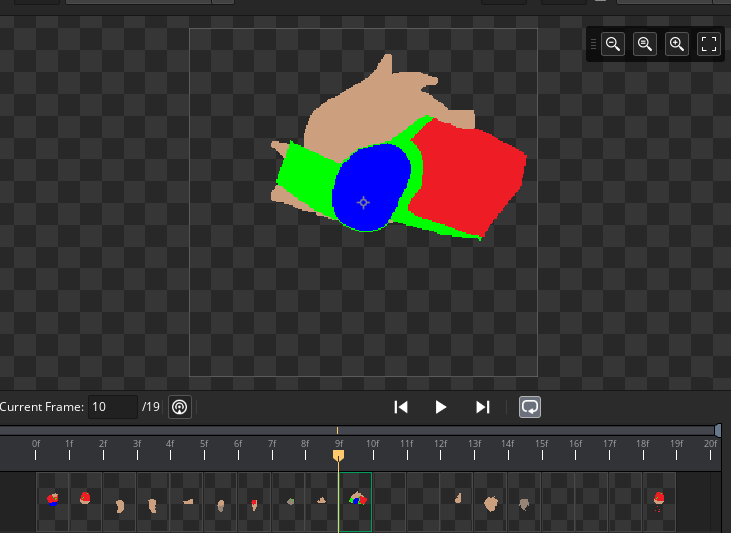Jump to the first frame
The width and height of the screenshot is (731, 533).
[401, 407]
